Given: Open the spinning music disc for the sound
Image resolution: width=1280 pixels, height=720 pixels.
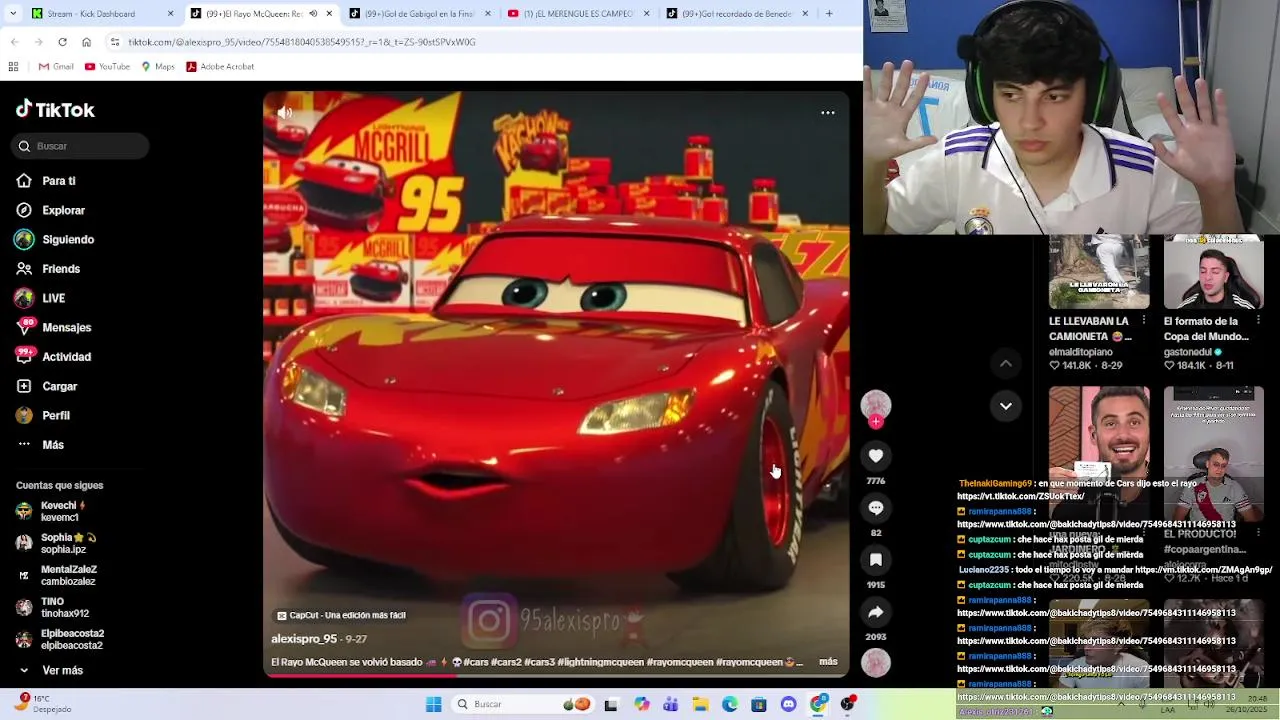Looking at the screenshot, I should [876, 663].
